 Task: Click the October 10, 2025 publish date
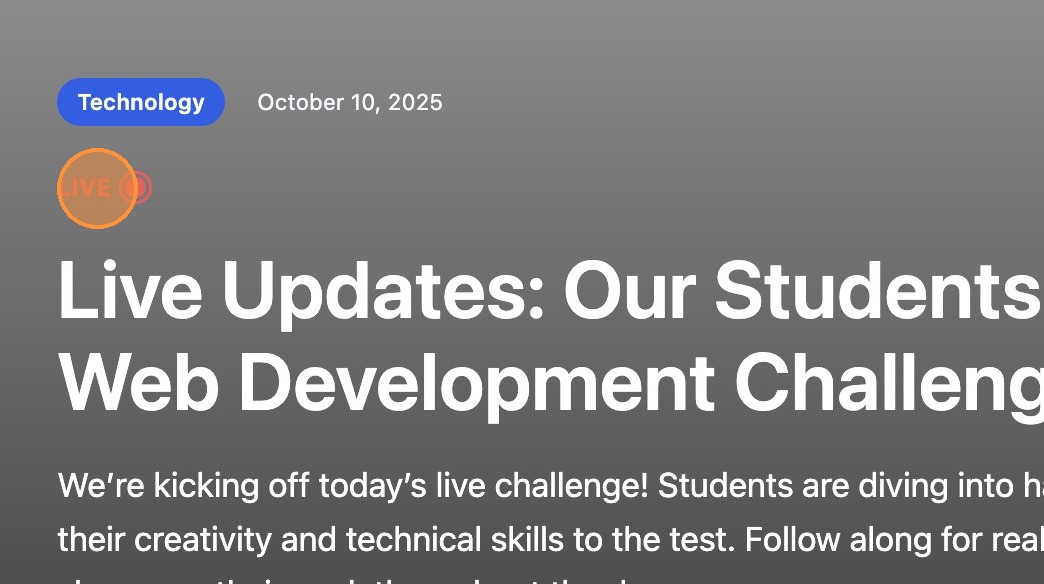pos(349,102)
